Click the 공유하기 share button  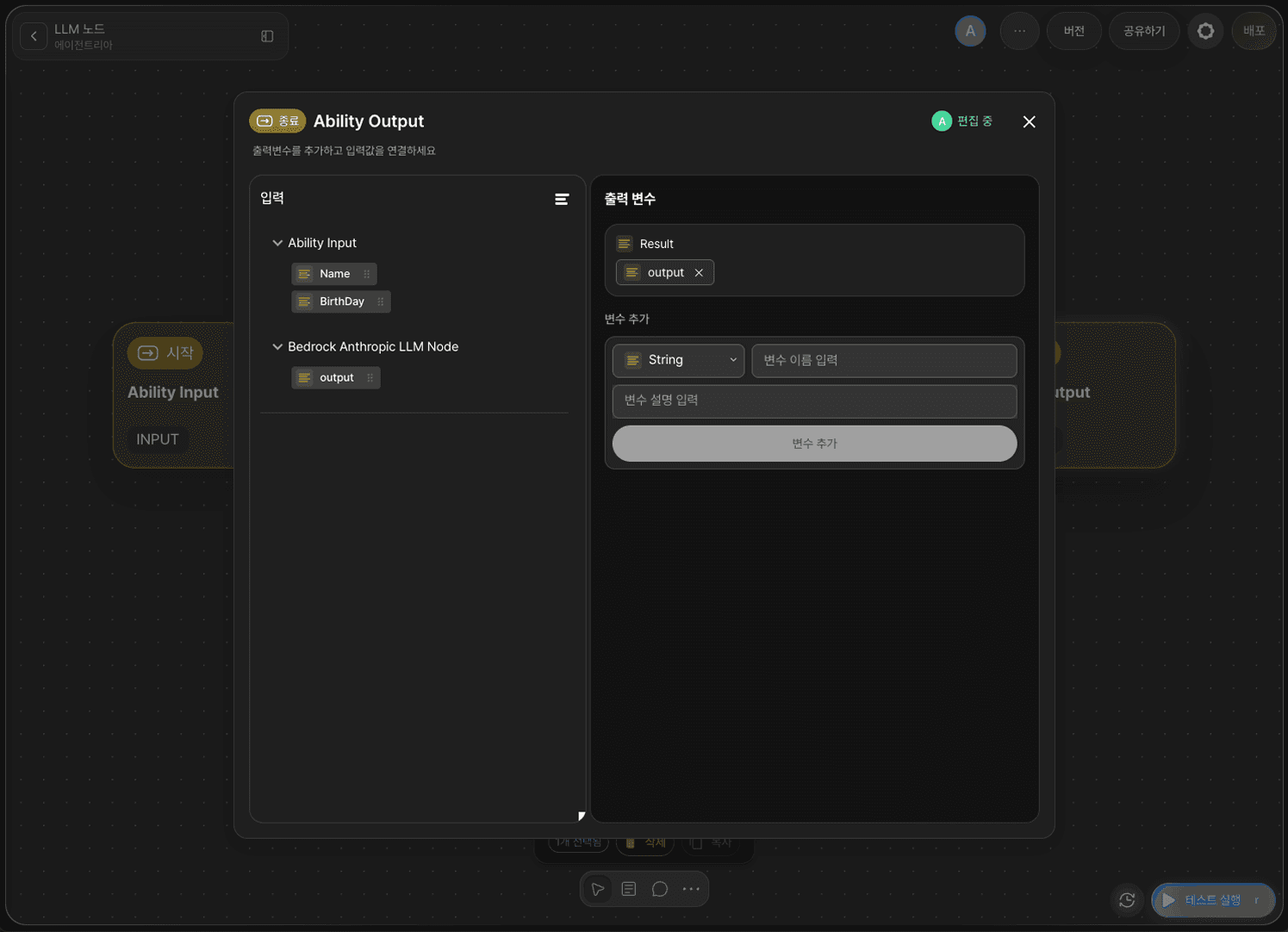1143,31
